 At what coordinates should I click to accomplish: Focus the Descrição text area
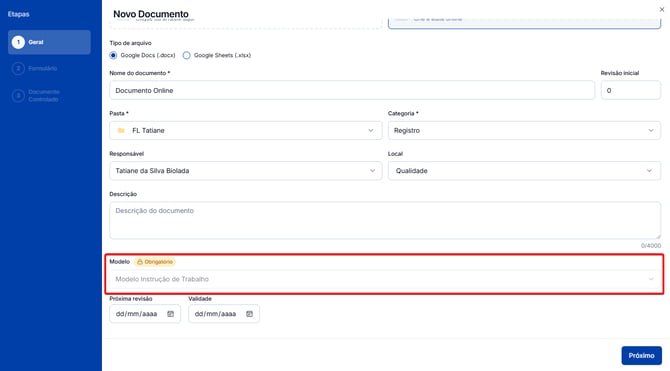tap(385, 220)
